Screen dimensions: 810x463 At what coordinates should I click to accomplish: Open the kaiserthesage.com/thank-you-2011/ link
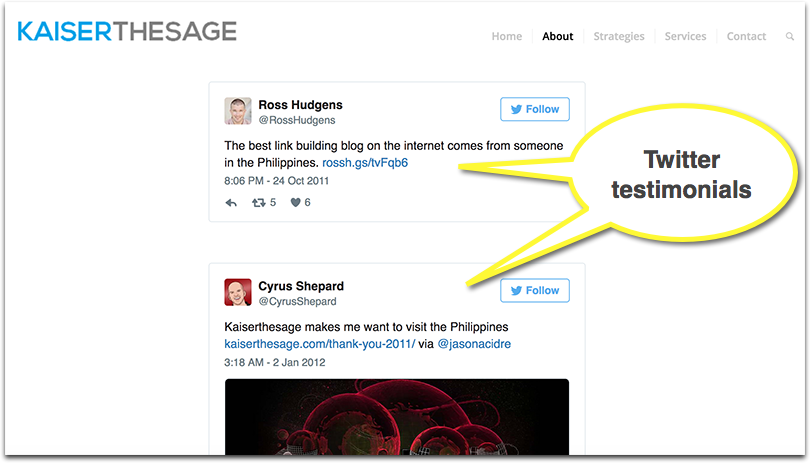tap(320, 344)
